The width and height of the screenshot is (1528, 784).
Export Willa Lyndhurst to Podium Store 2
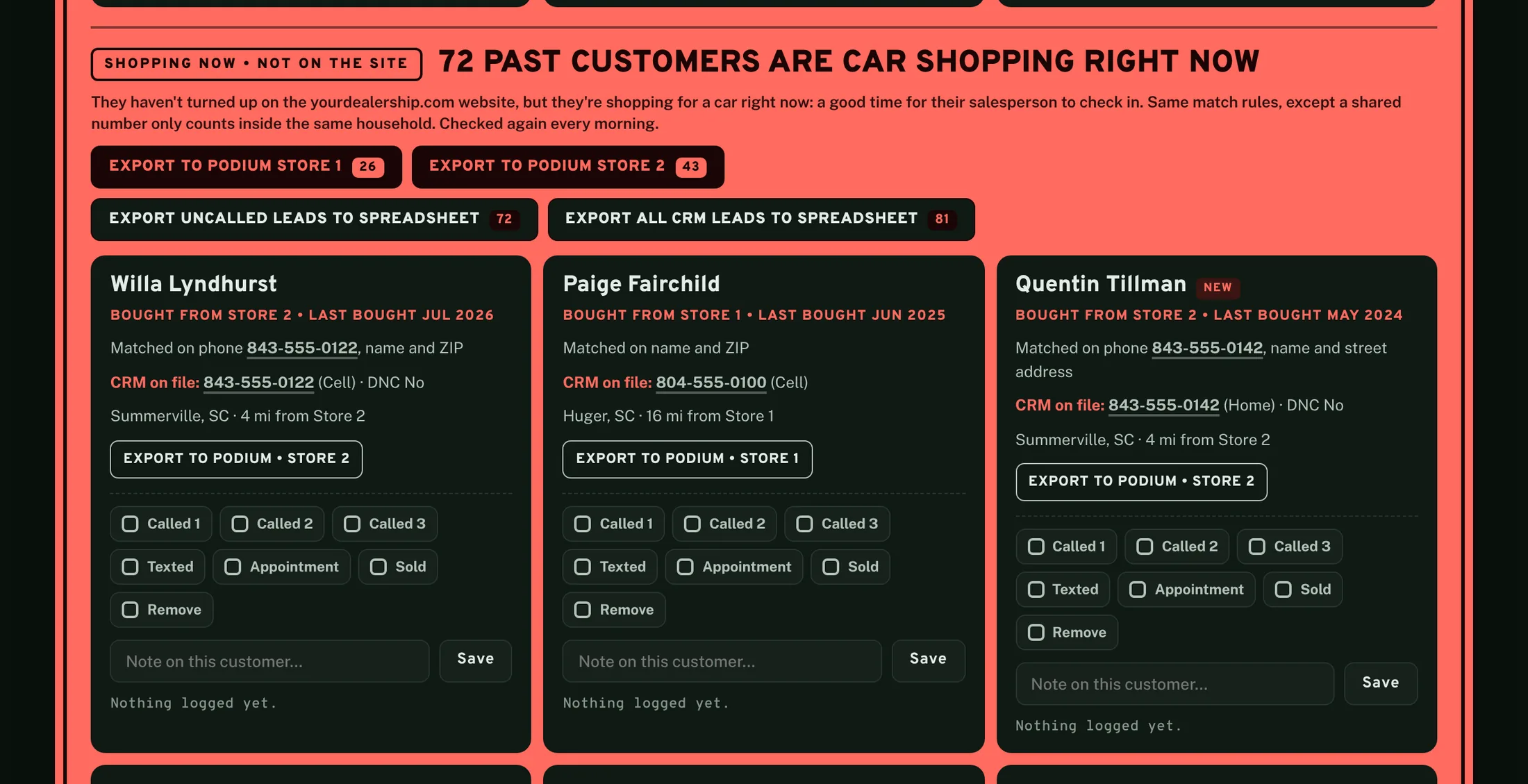click(x=236, y=459)
